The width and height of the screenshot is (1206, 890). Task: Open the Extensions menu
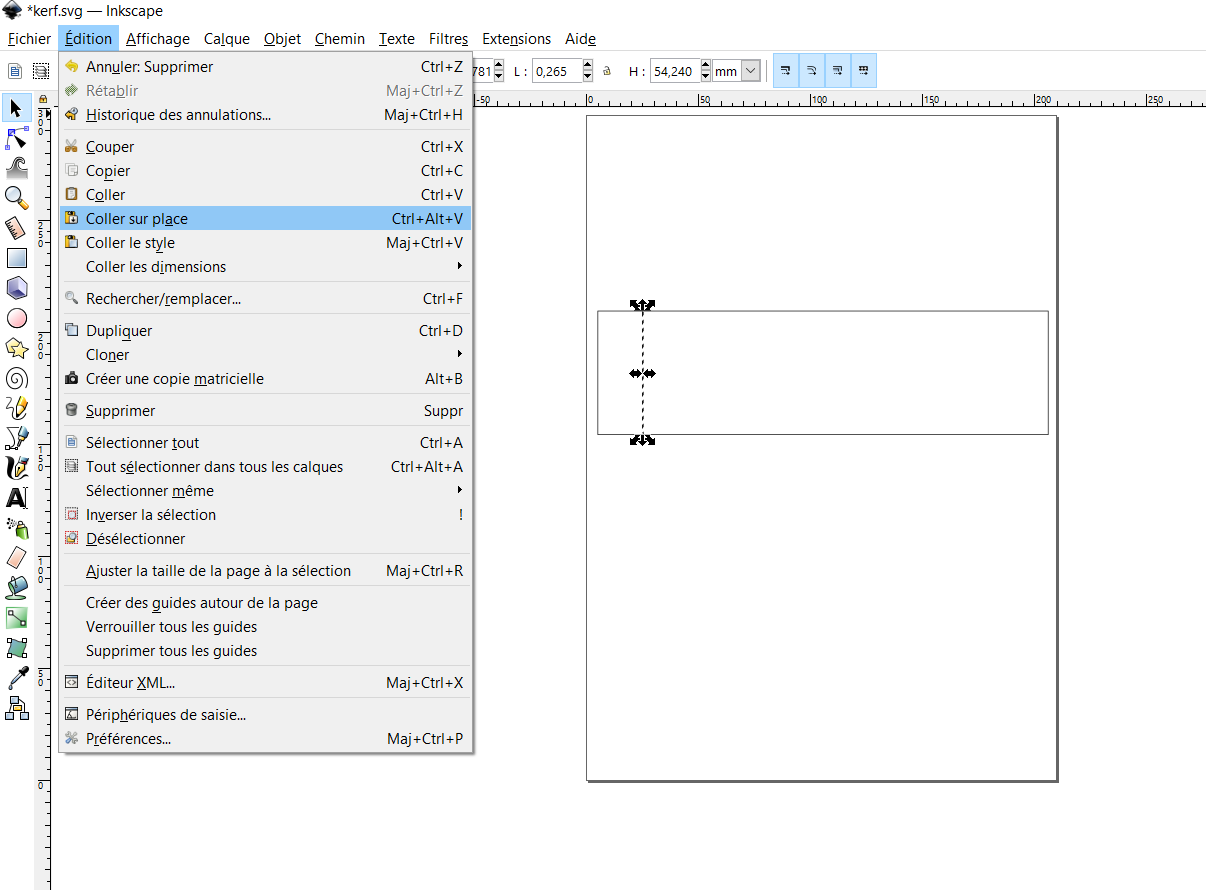pyautogui.click(x=517, y=39)
